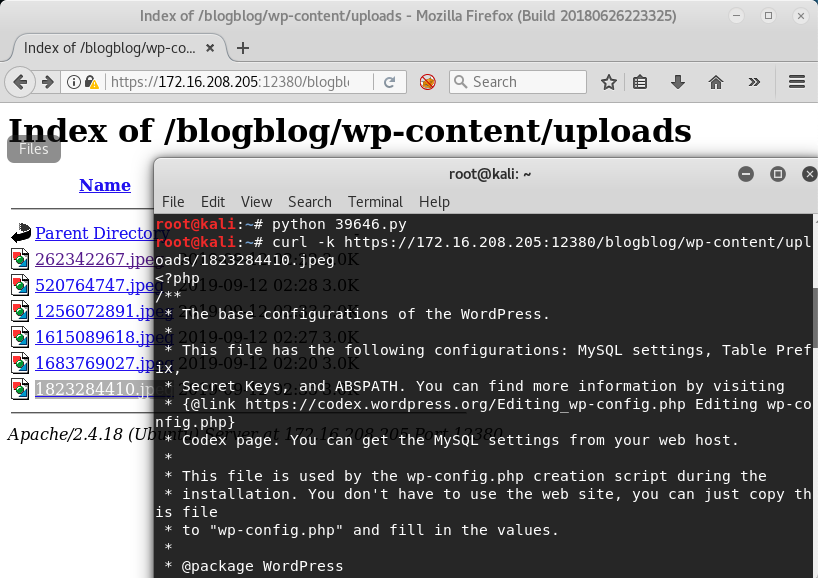
Task: Click the Firefox forward arrow button
Action: 47,82
